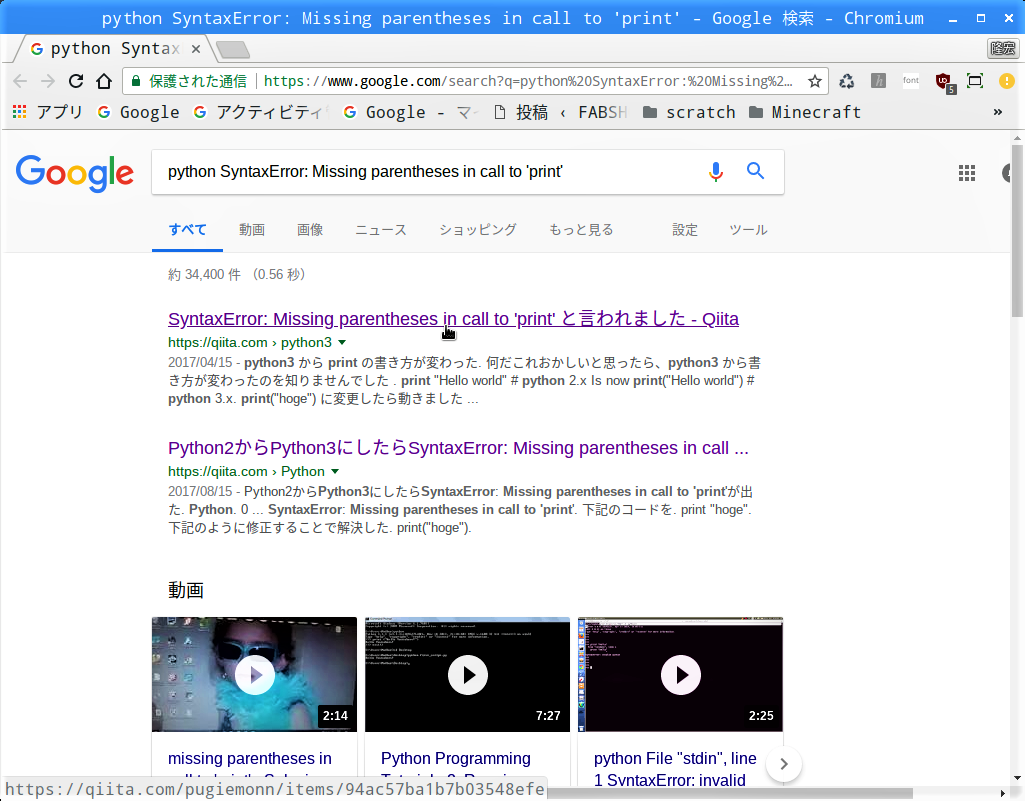This screenshot has width=1025, height=801.
Task: Expand the もっと見る menu
Action: tap(581, 230)
